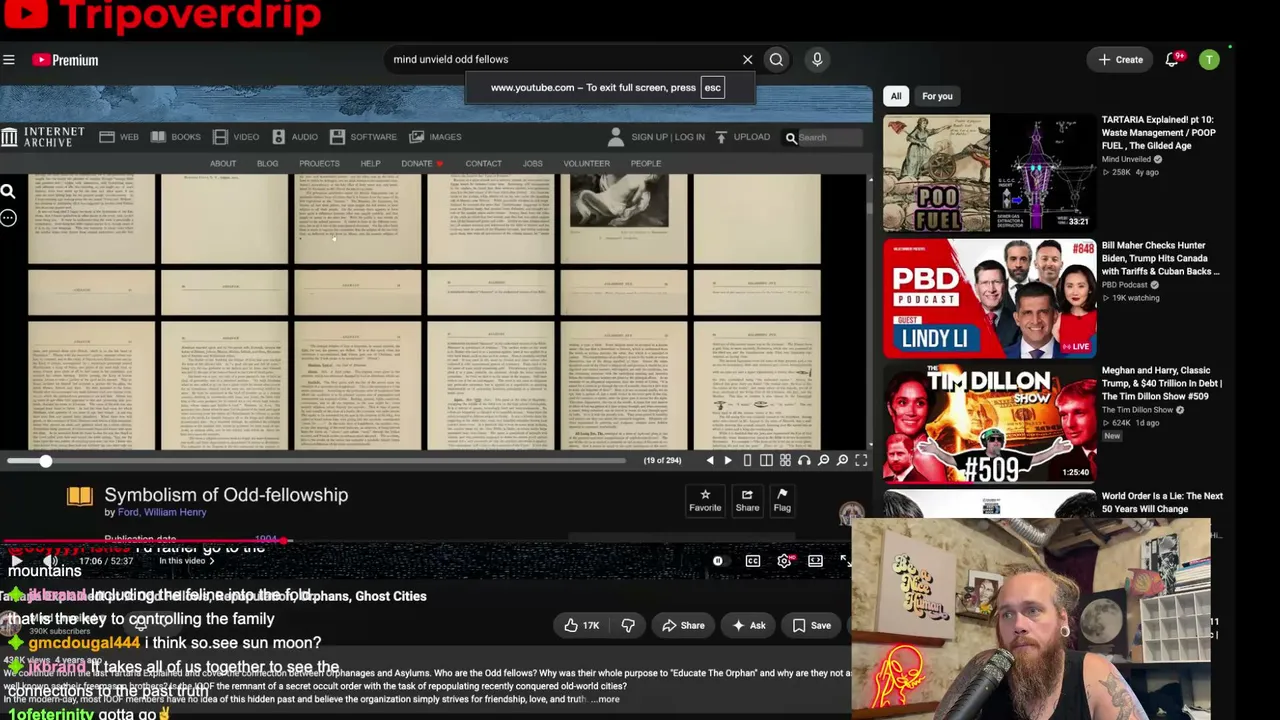Flip to next book page arrow
The image size is (1280, 720).
click(x=728, y=460)
